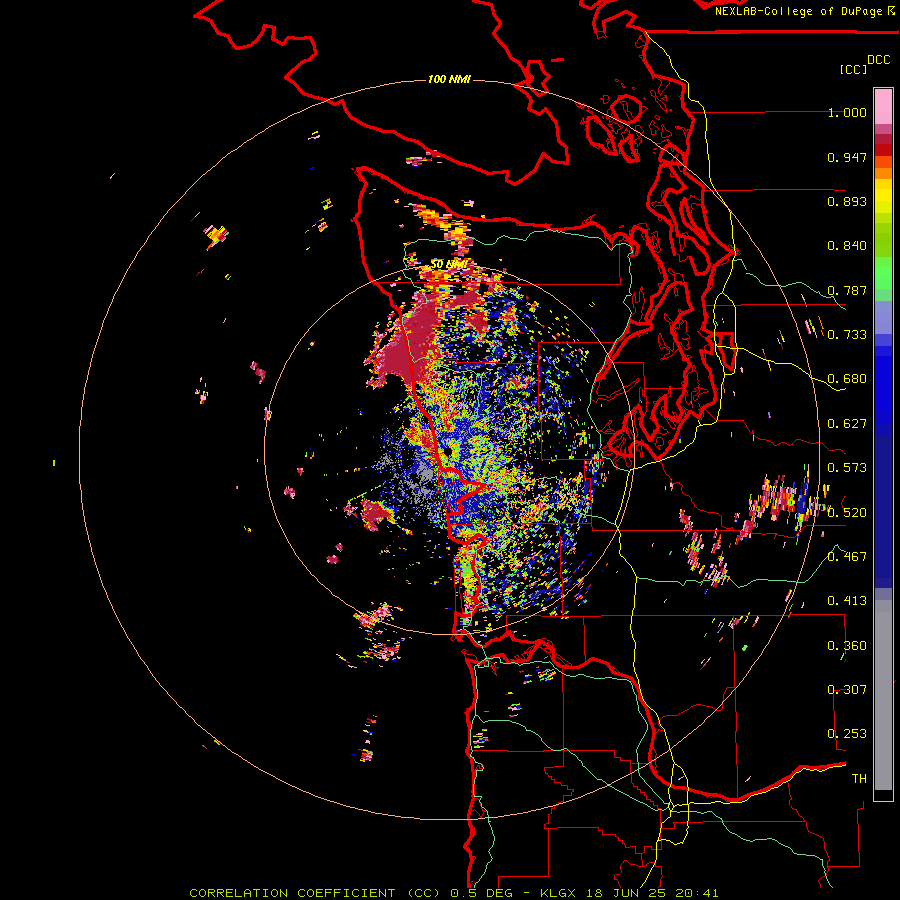The image size is (900, 900).
Task: Click the 100 NMI range ring label
Action: coord(449,79)
